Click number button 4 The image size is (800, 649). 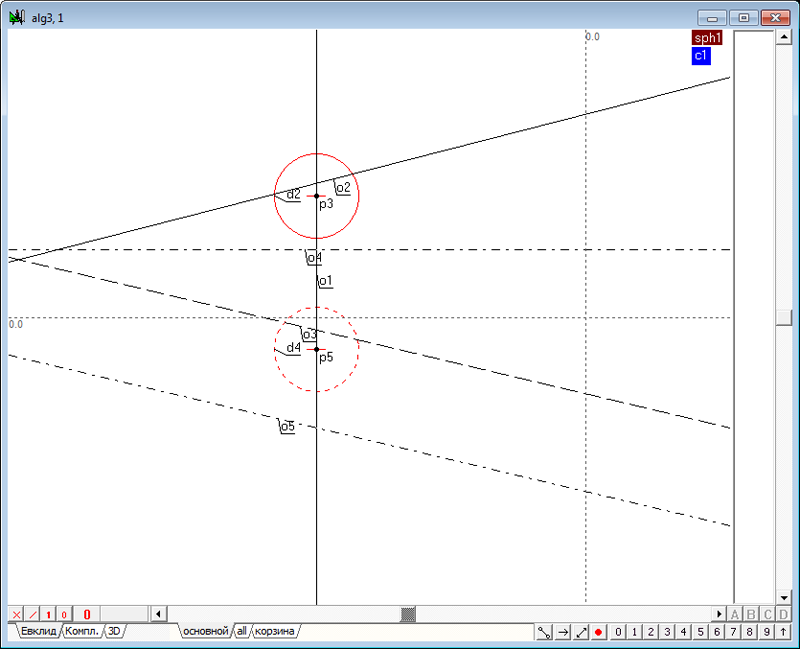click(x=684, y=632)
